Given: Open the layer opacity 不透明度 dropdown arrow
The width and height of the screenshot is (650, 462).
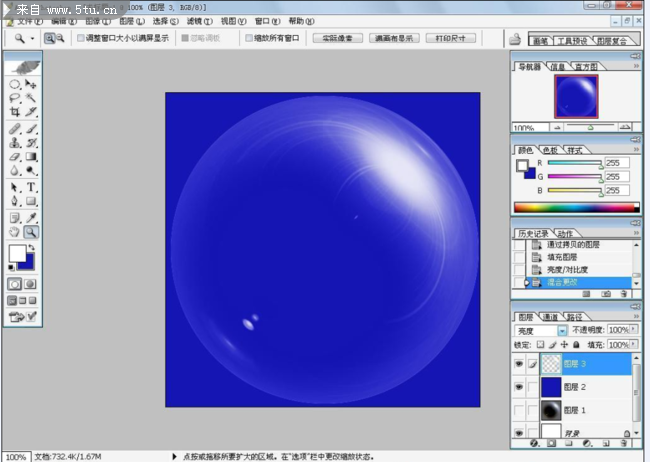Looking at the screenshot, I should [x=633, y=330].
